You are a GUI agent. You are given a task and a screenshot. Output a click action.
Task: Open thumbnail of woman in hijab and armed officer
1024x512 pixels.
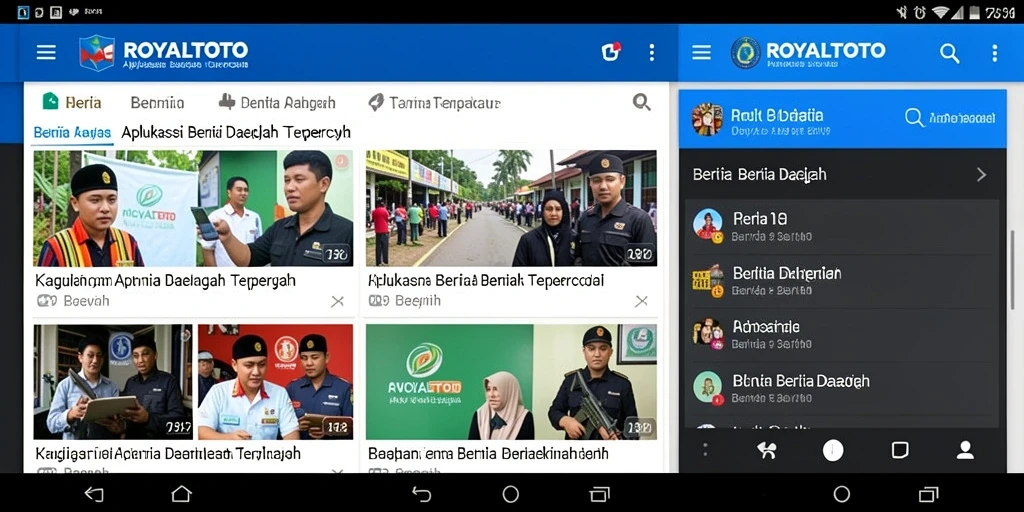(511, 382)
